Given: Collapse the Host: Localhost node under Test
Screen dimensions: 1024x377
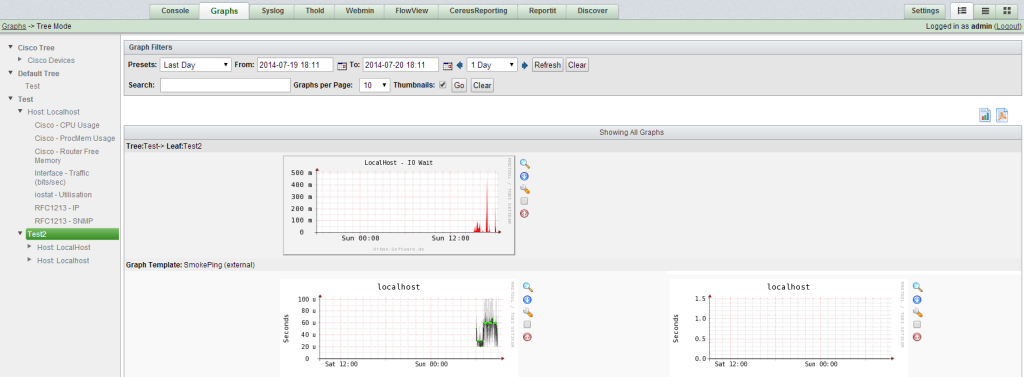Looking at the screenshot, I should (20, 111).
